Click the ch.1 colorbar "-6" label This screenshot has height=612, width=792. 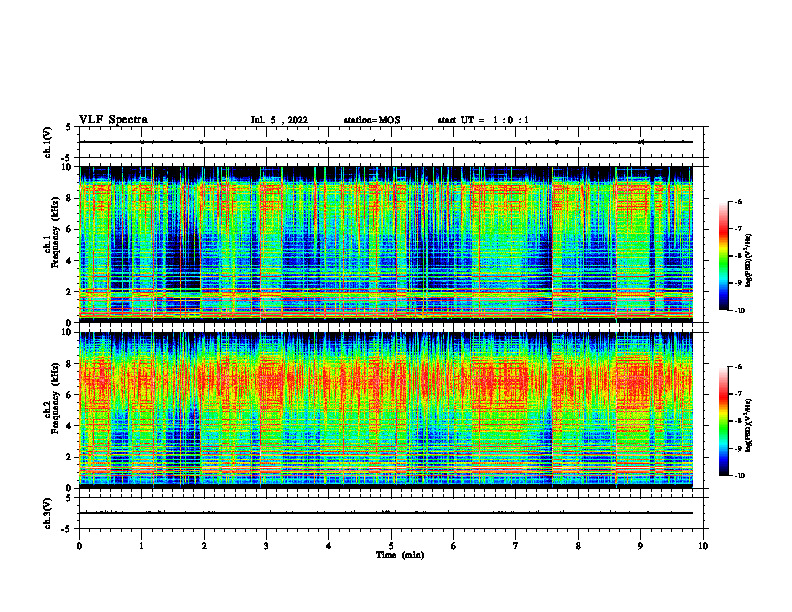[x=738, y=201]
